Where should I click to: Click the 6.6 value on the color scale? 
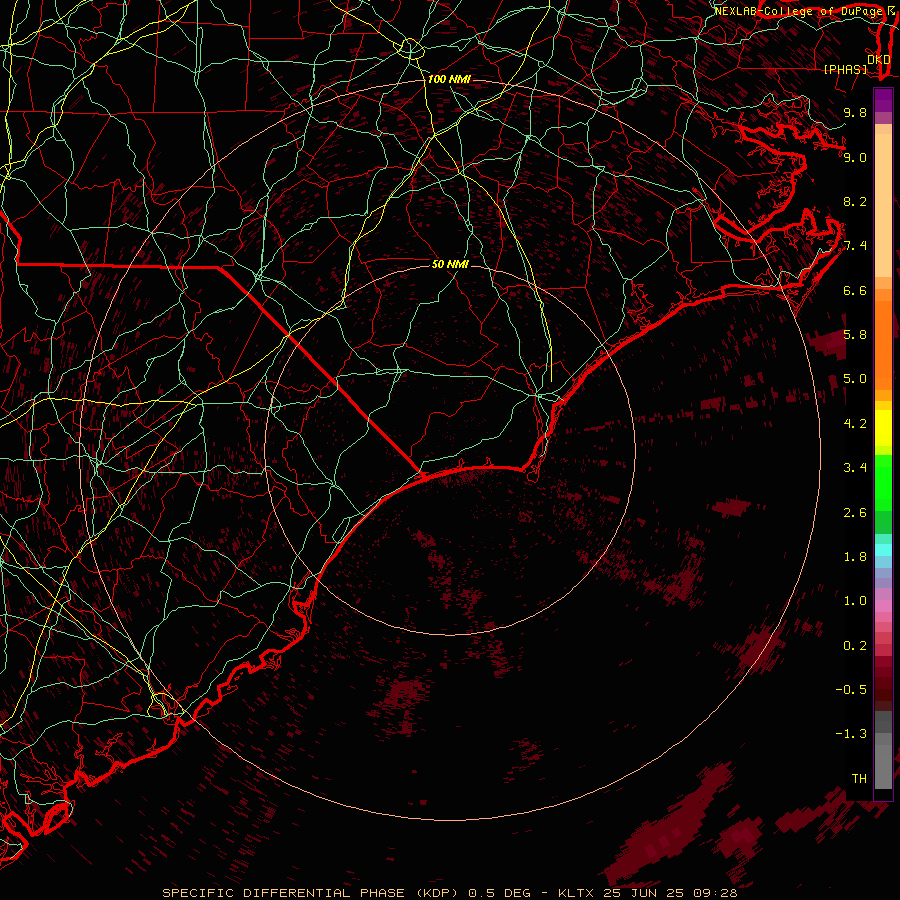tap(855, 290)
